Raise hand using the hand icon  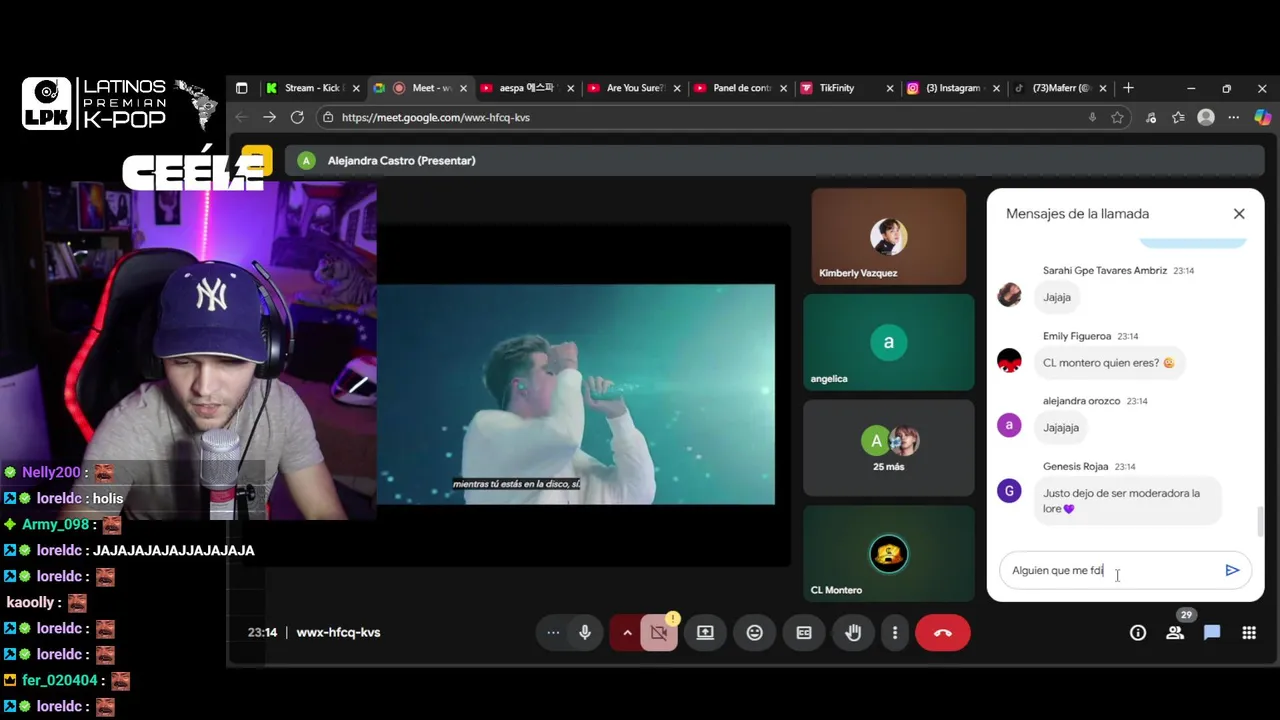[853, 632]
